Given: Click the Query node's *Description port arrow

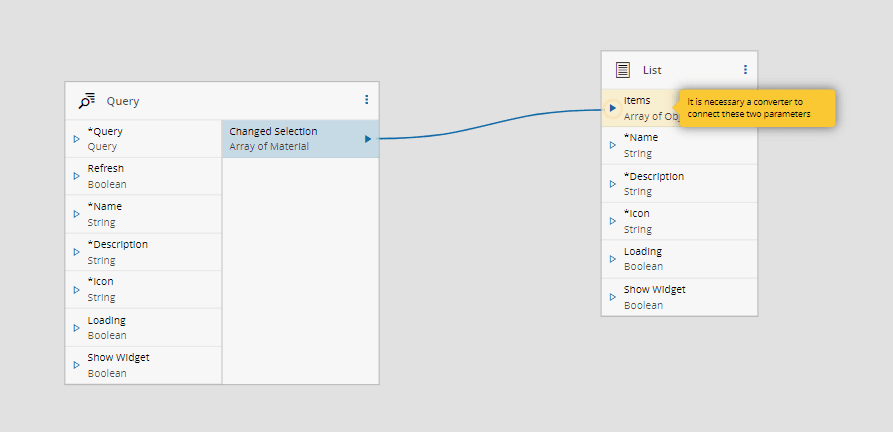Looking at the screenshot, I should (77, 252).
